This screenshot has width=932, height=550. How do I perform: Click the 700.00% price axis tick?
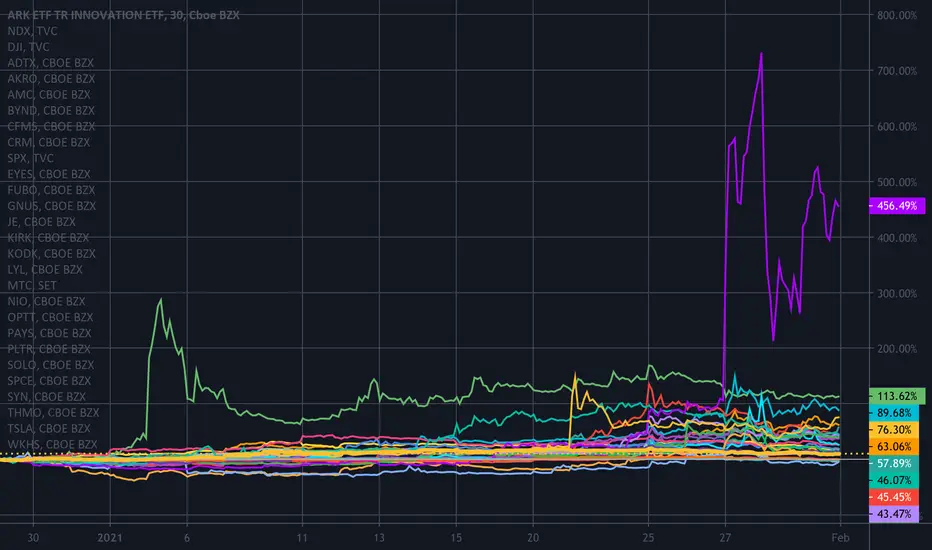(x=897, y=71)
